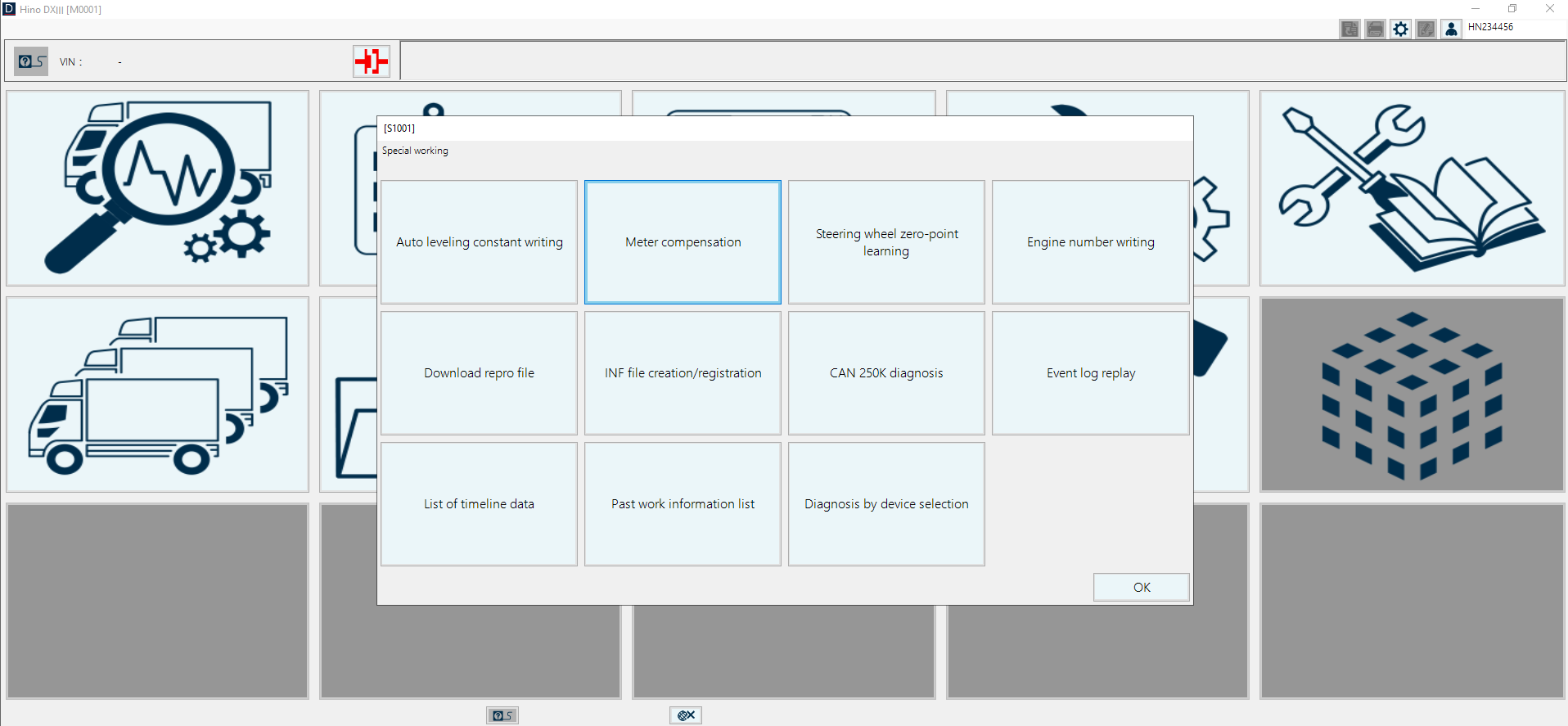Click the printer icon in top toolbar
This screenshot has width=1568, height=726.
1375,29
